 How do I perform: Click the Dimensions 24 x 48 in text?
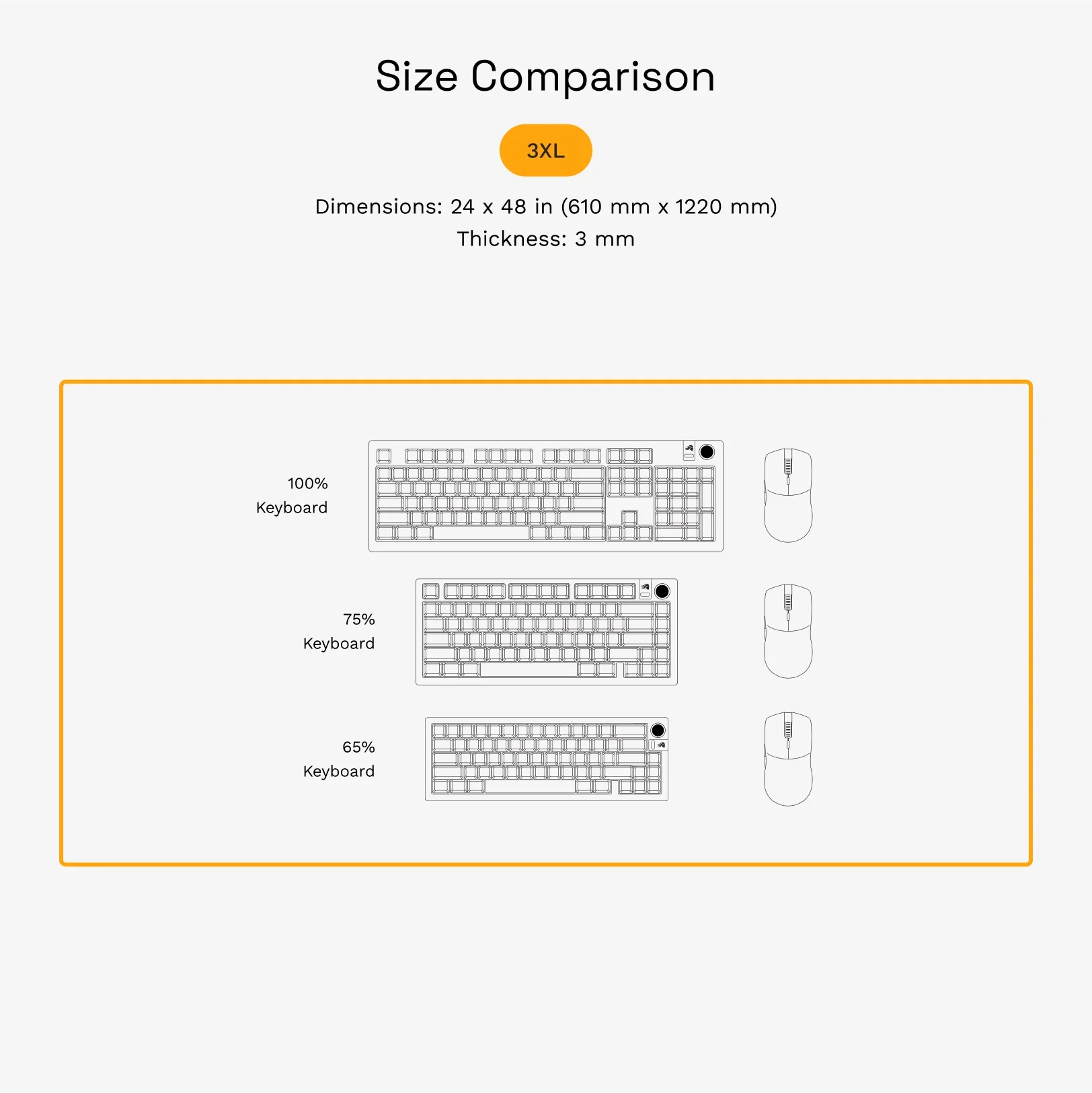545,206
